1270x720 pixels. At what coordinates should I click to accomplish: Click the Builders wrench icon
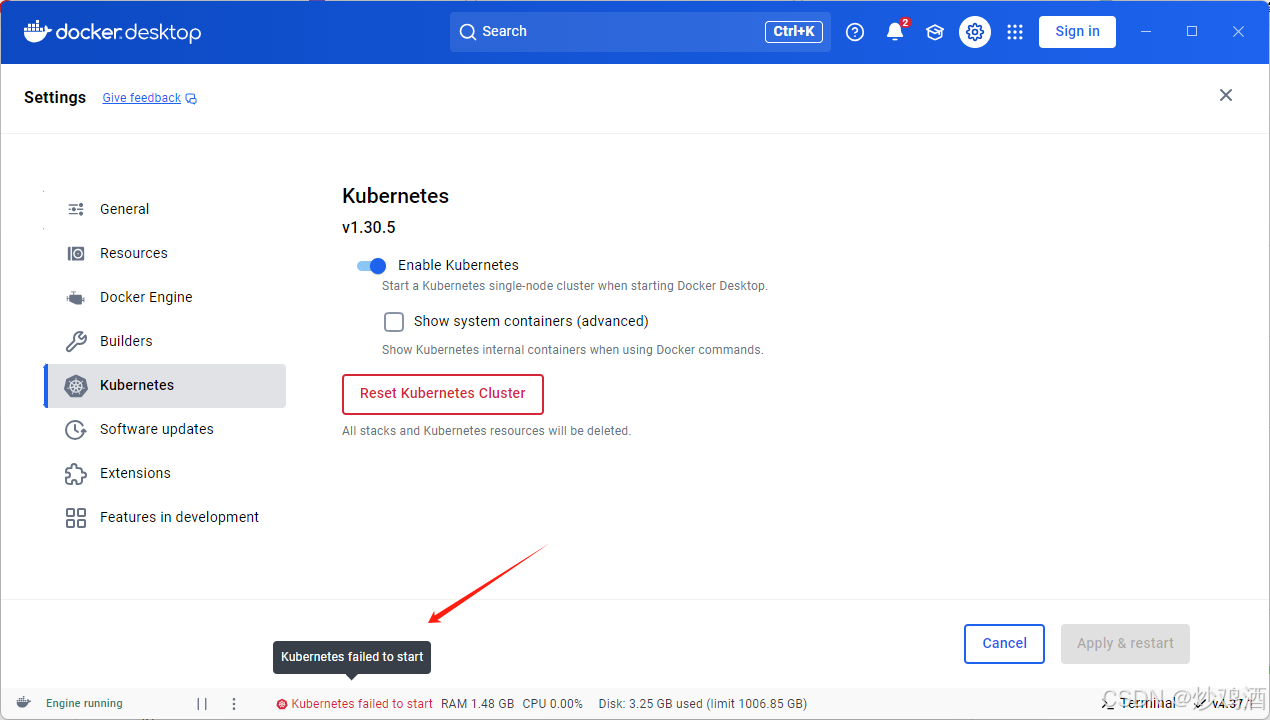pos(76,341)
